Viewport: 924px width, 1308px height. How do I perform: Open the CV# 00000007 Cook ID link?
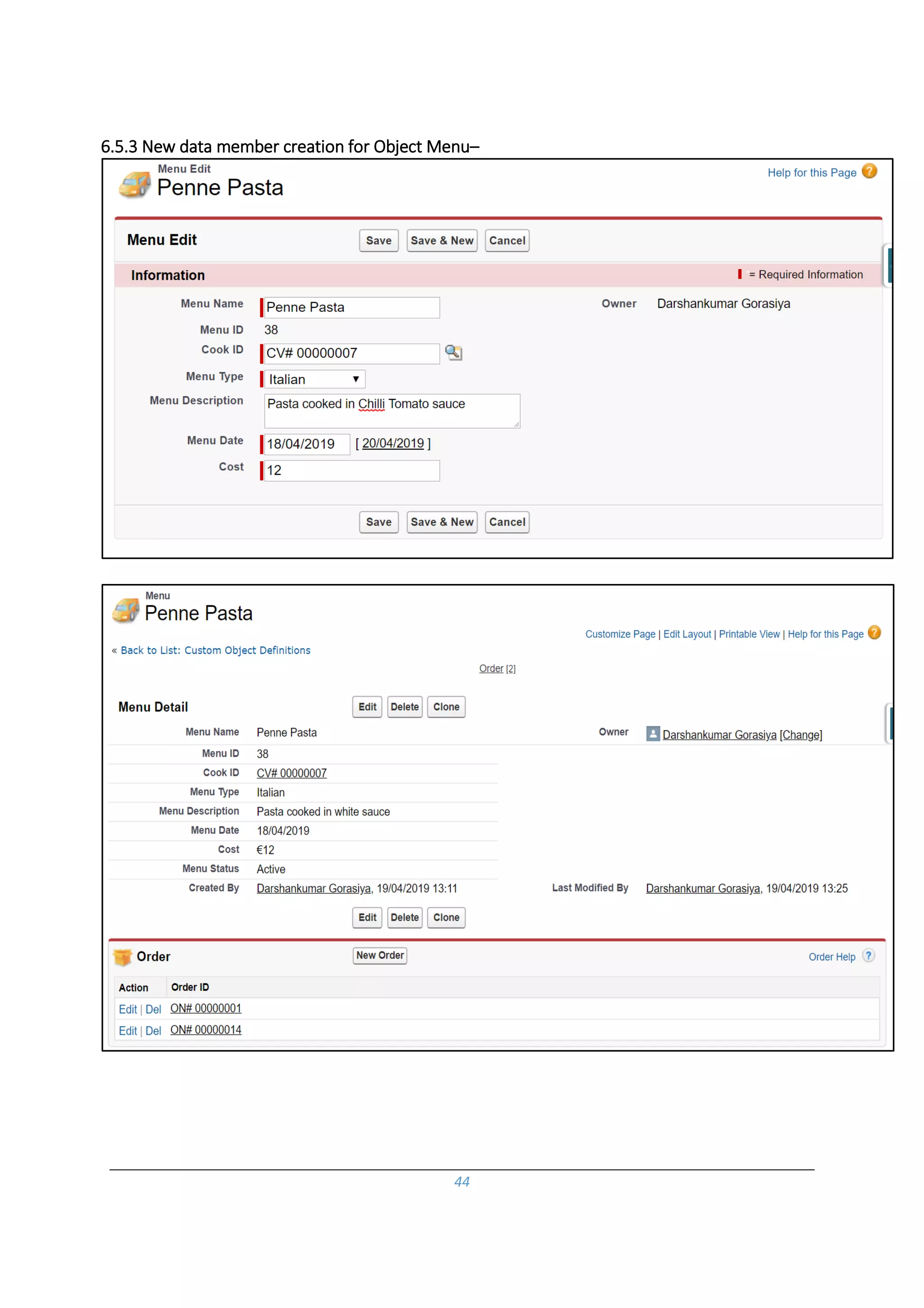coord(291,773)
